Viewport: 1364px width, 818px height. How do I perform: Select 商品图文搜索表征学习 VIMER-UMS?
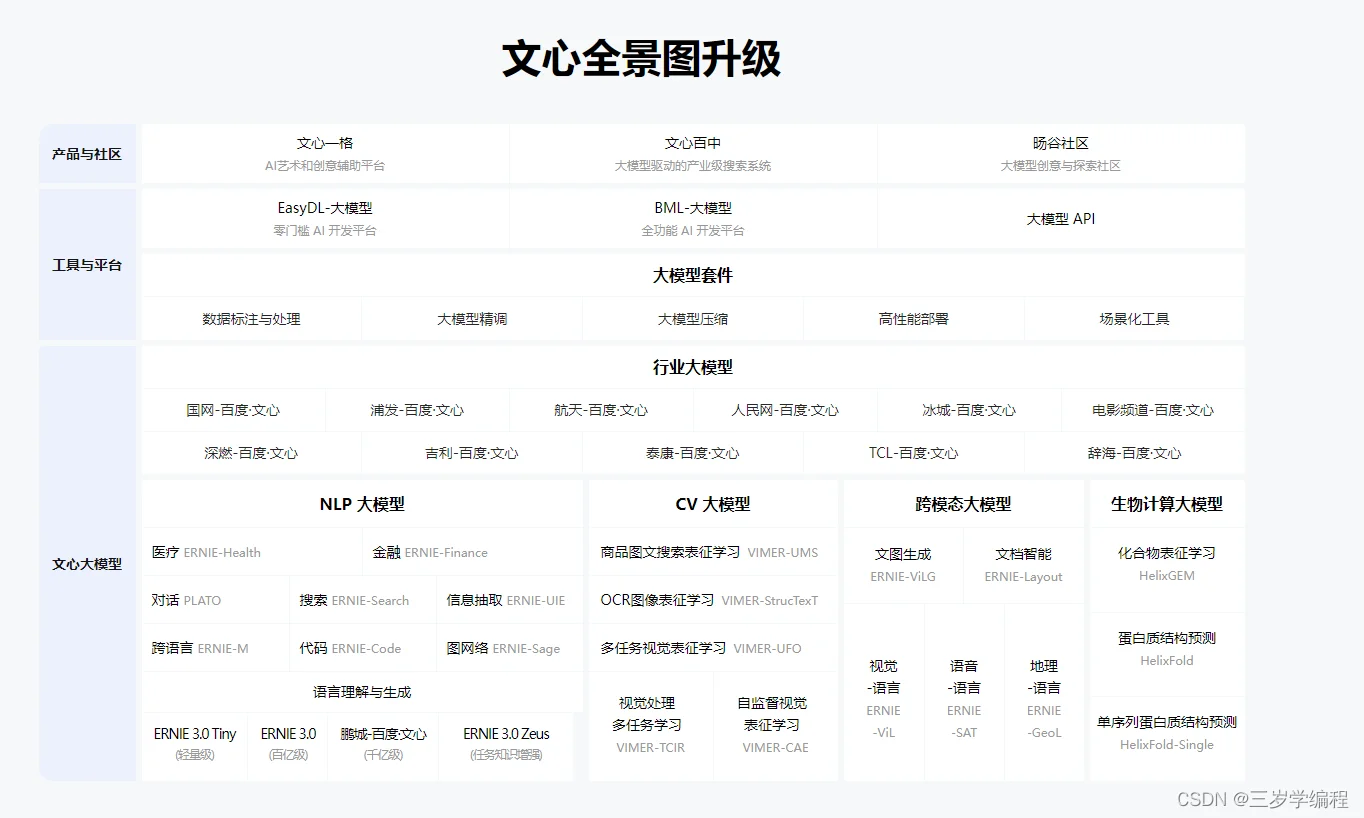pyautogui.click(x=713, y=552)
